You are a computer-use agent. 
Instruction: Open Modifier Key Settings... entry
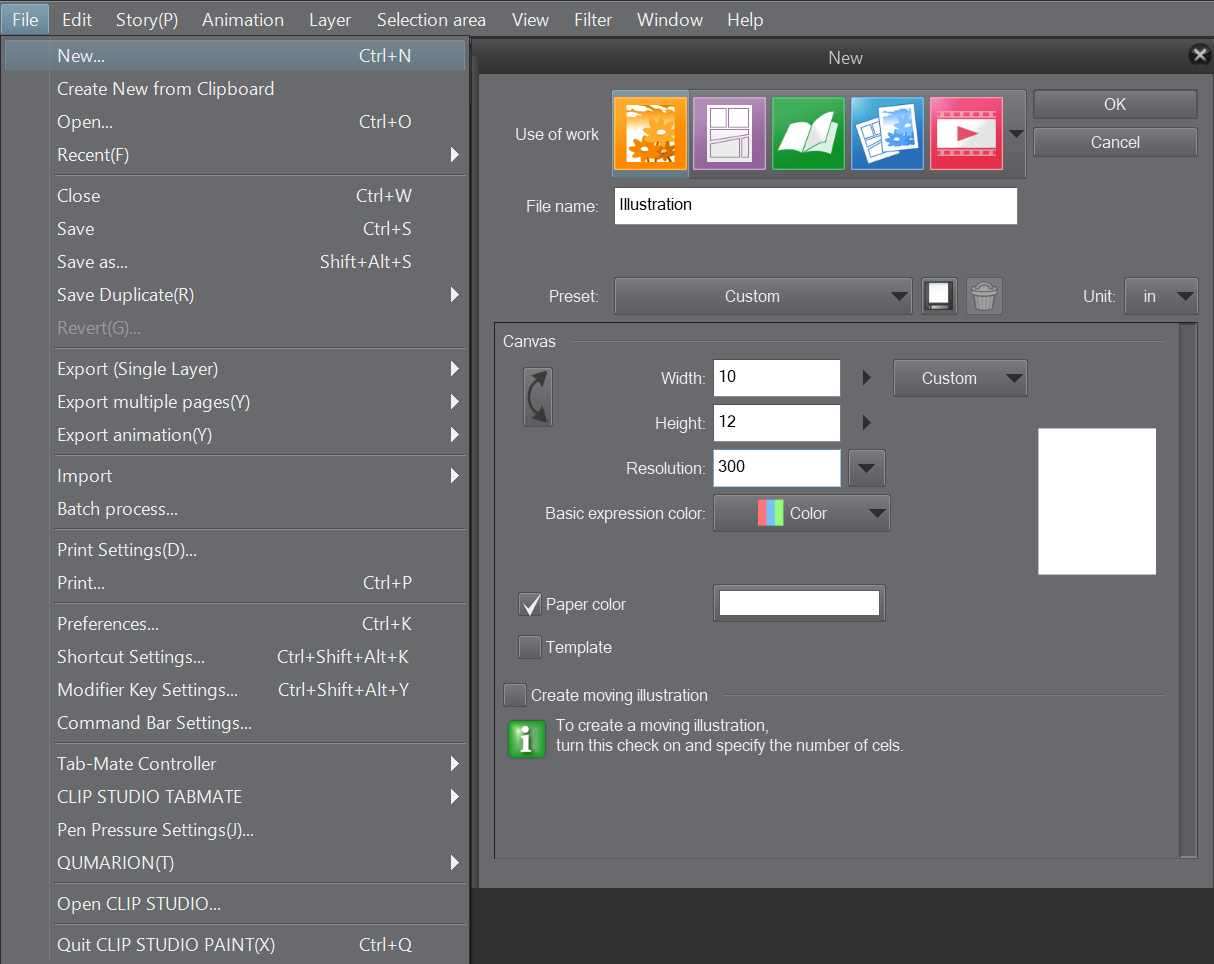235,690
